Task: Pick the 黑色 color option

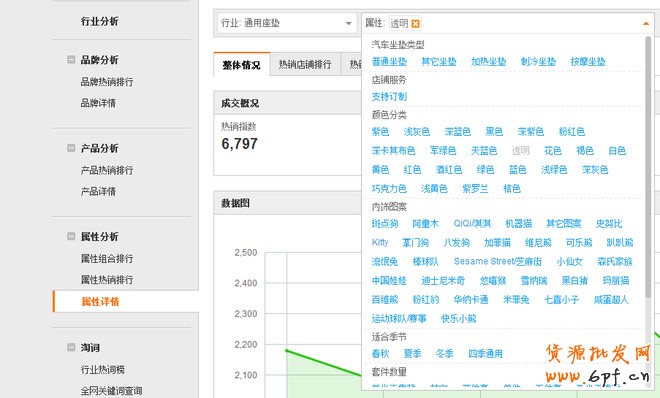Action: click(x=494, y=131)
